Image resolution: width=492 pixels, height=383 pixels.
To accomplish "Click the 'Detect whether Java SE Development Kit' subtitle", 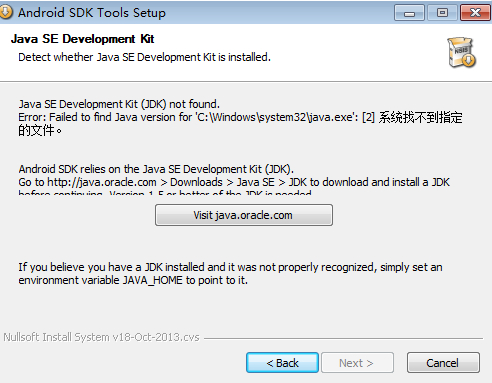I will pyautogui.click(x=144, y=57).
